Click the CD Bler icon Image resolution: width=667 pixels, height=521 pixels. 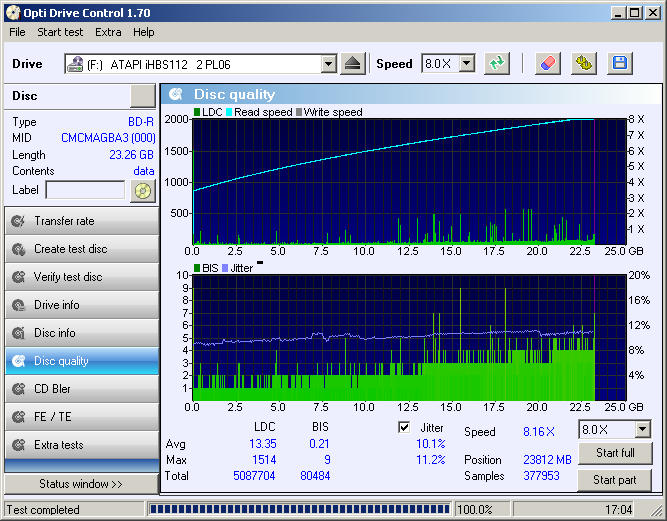(x=18, y=389)
